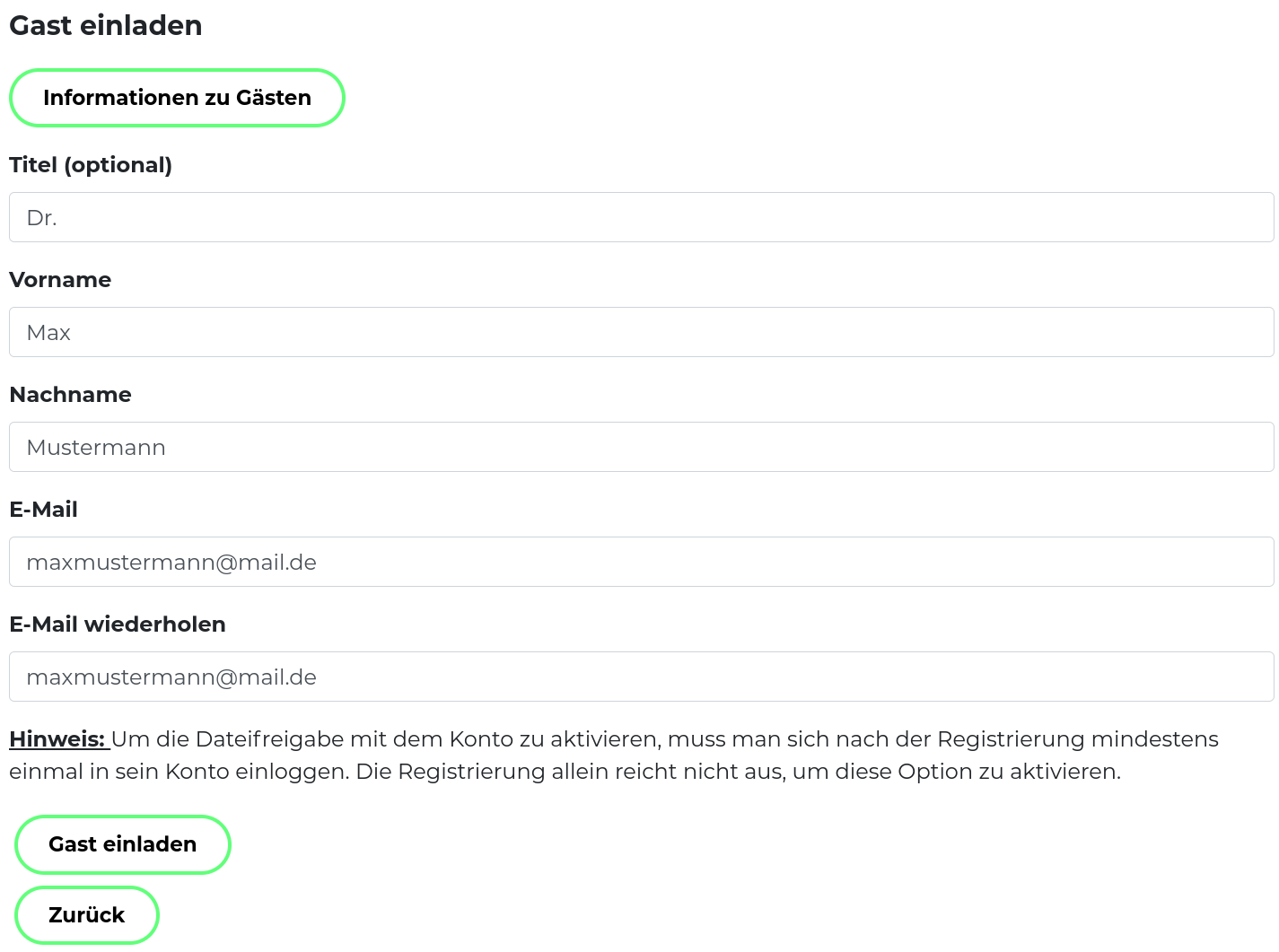The height and width of the screenshot is (952, 1279).
Task: Submit the form via Gast einladen
Action: tap(122, 844)
